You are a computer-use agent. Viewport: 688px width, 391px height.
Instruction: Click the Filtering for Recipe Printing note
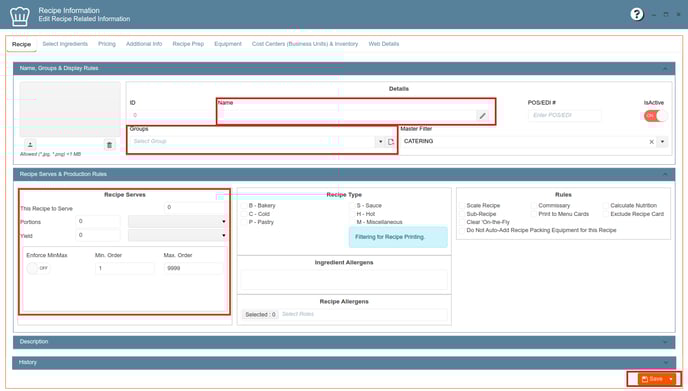(x=398, y=237)
